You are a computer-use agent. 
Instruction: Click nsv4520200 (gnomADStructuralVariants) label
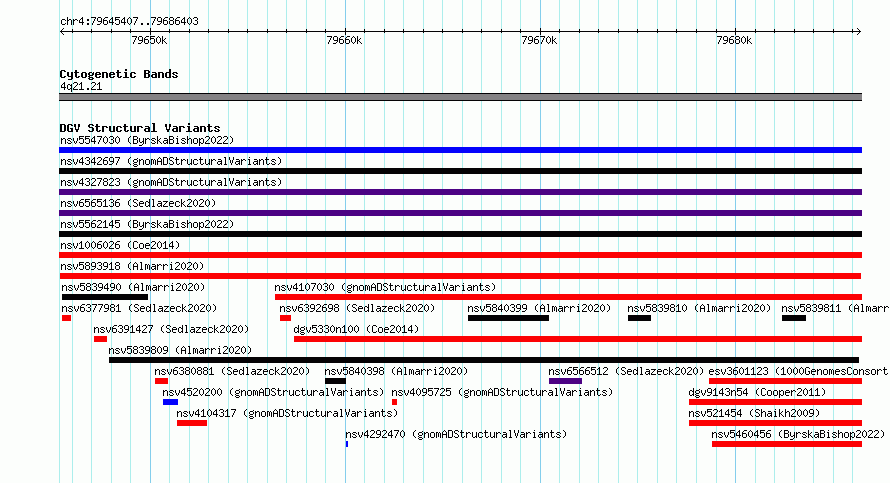[x=273, y=392]
